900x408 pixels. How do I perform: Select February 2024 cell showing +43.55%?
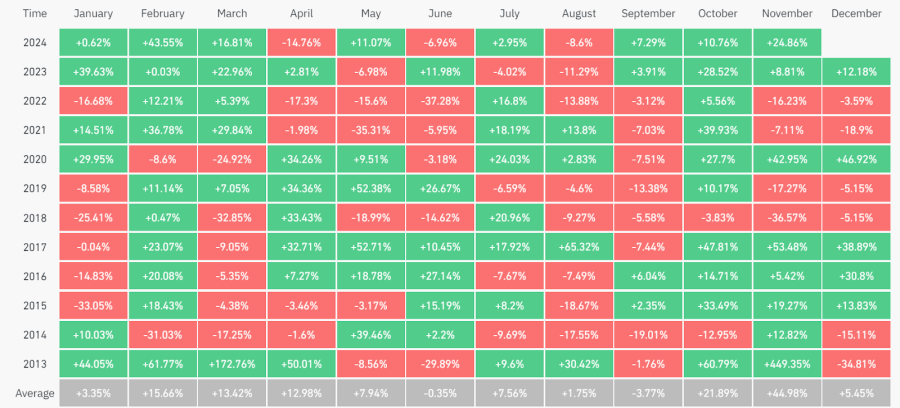coord(162,42)
